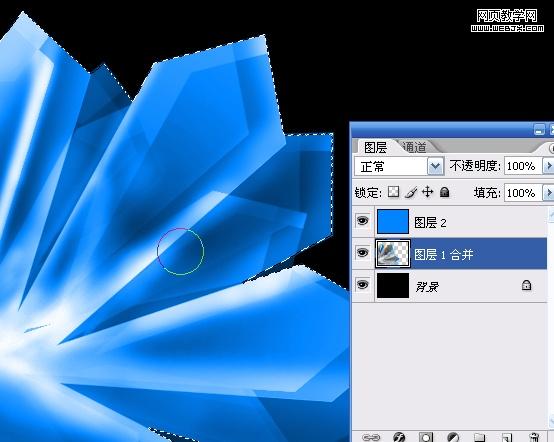Click the lock icon on 背景 layer
This screenshot has height=442, width=554.
point(526,285)
